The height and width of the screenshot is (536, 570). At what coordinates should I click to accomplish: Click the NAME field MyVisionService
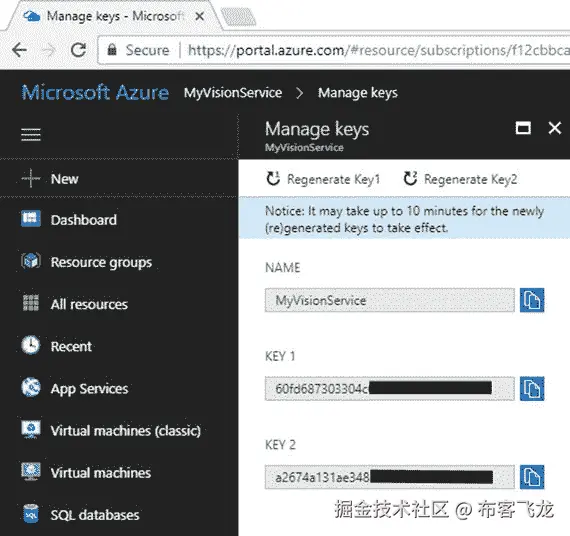tap(390, 300)
